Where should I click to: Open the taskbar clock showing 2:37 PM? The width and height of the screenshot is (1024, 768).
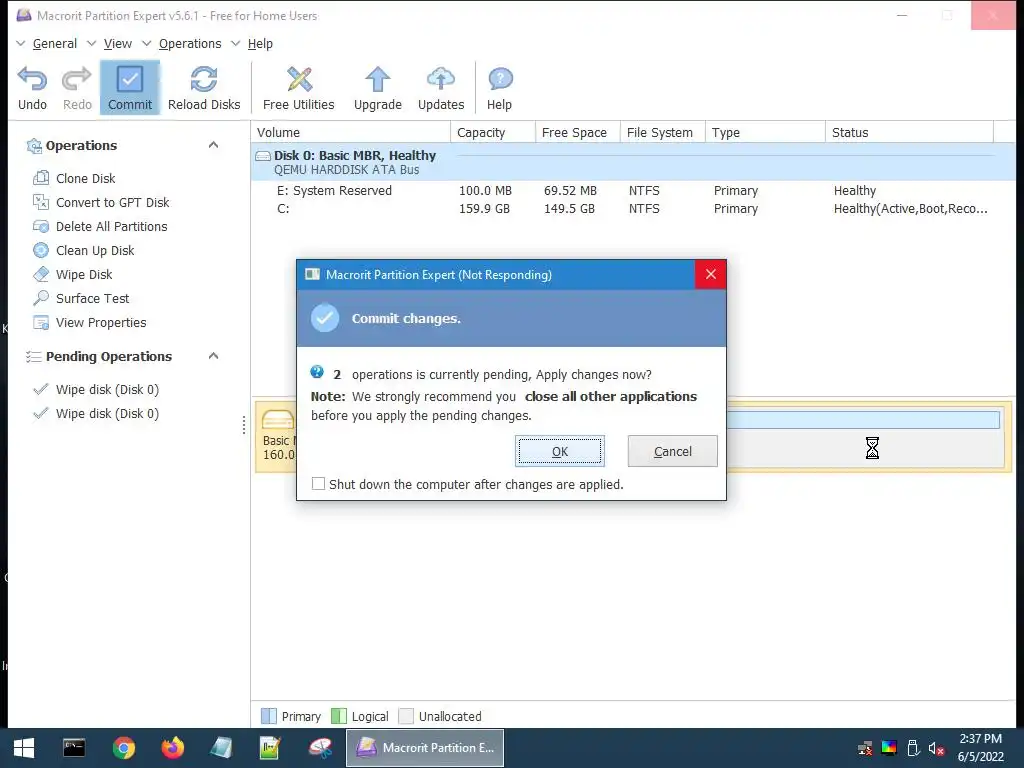980,748
